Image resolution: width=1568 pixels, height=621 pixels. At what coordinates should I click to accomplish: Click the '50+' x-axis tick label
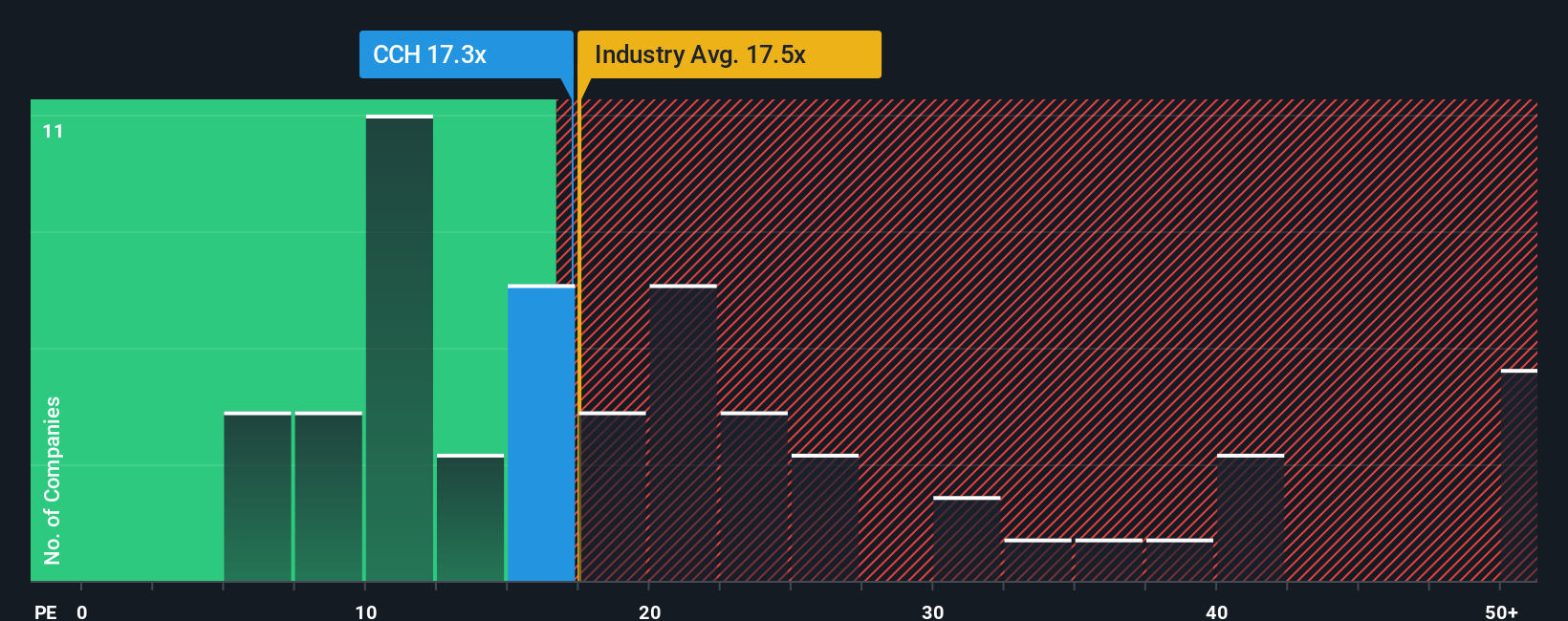[1502, 611]
